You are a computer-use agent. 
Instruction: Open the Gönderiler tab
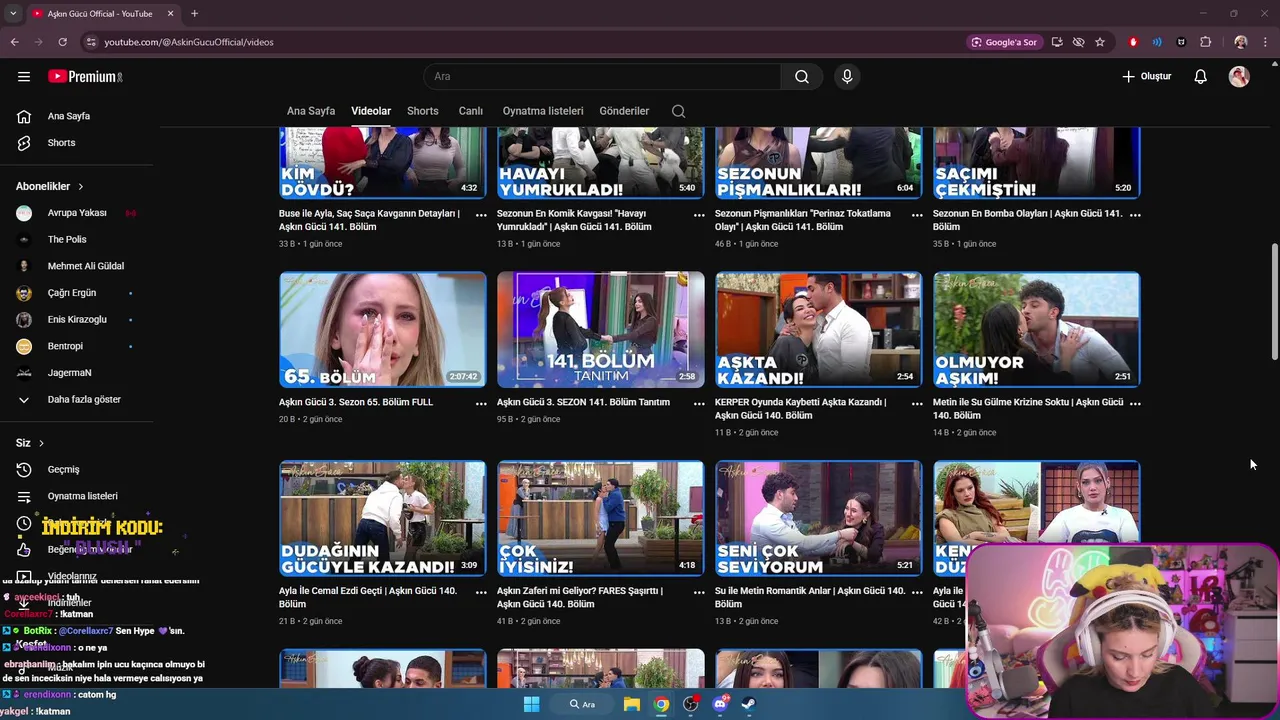(624, 111)
